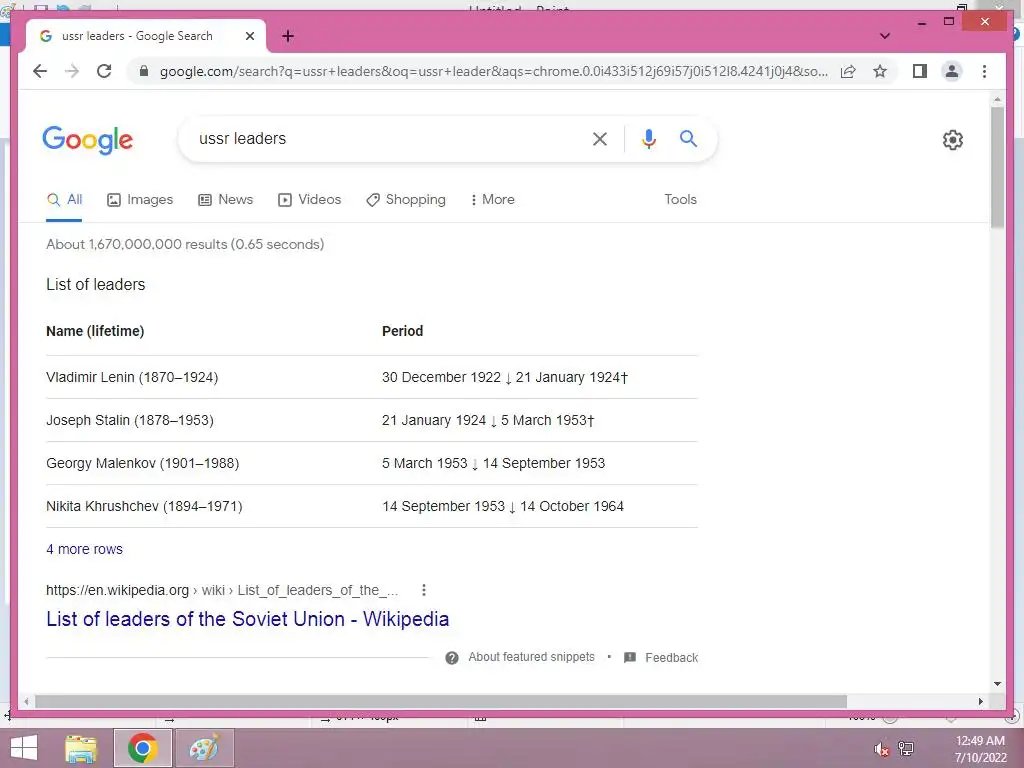Click vertical scrollbar down arrow

997,684
